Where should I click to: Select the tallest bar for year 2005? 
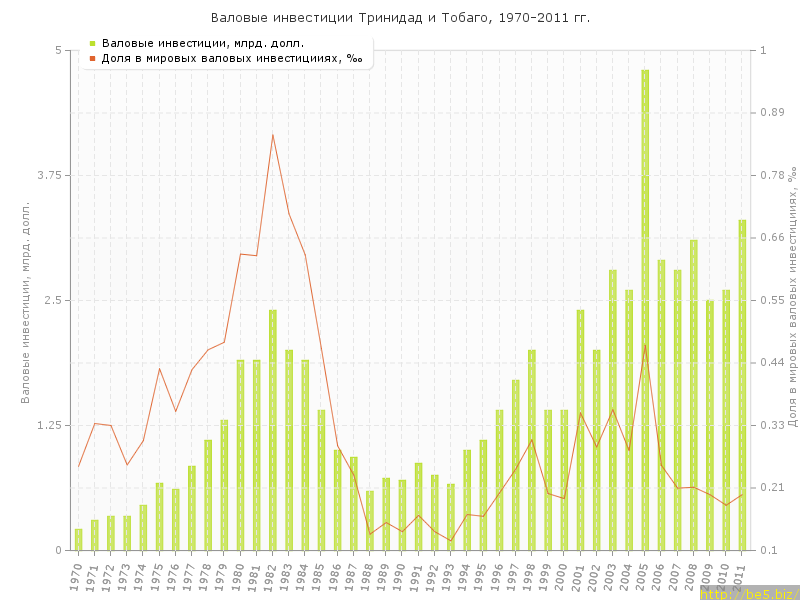pos(645,310)
